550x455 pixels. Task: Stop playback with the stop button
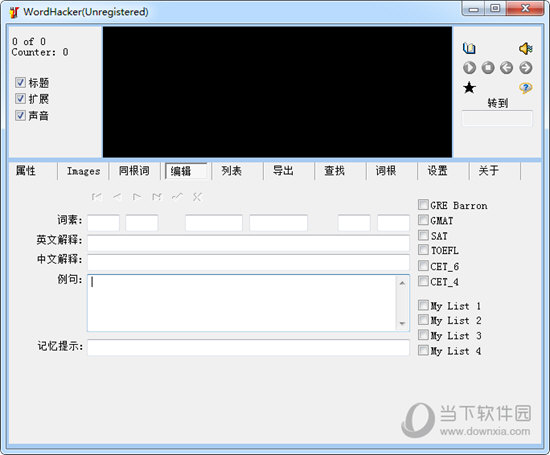pyautogui.click(x=488, y=68)
